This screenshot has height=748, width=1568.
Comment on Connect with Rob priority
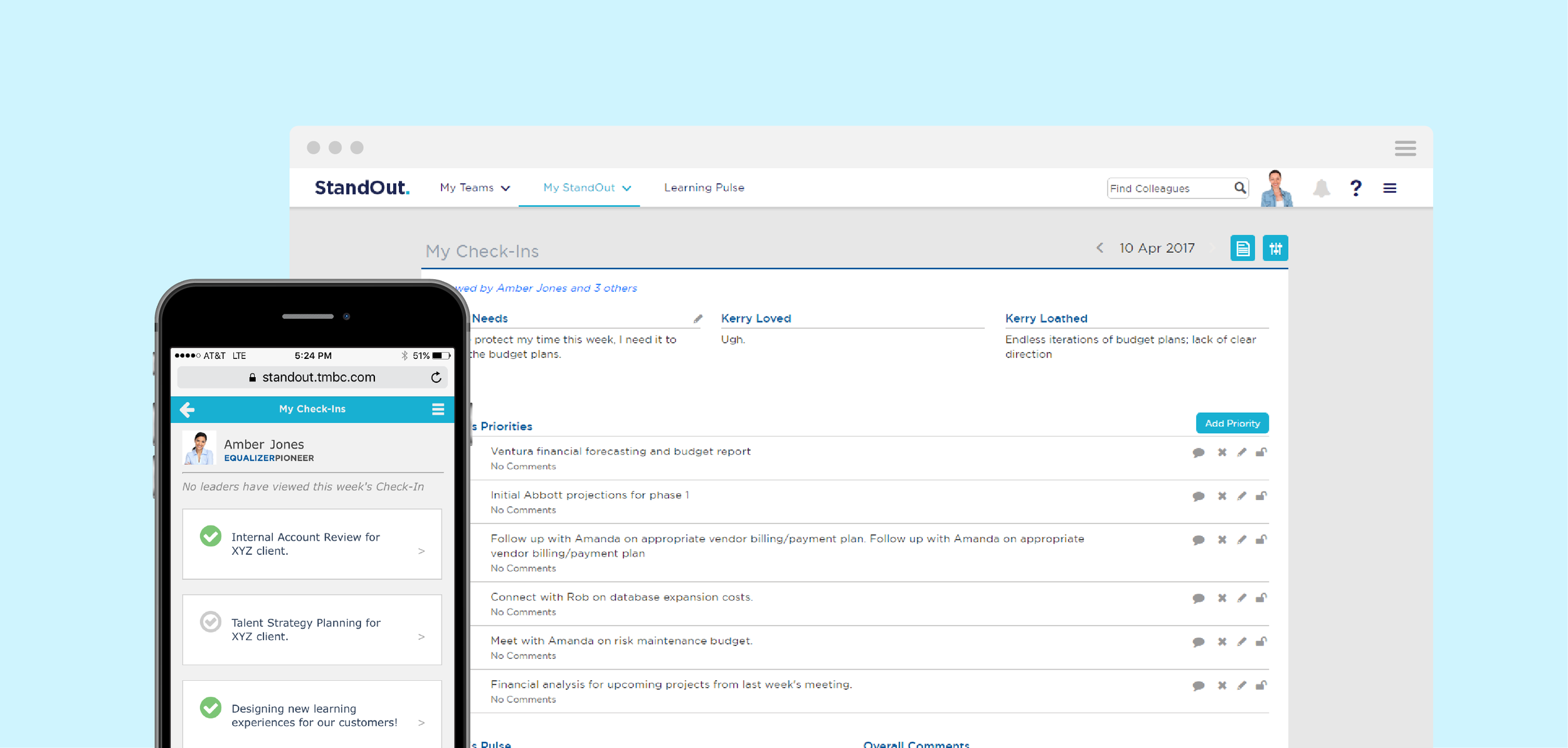point(1199,598)
